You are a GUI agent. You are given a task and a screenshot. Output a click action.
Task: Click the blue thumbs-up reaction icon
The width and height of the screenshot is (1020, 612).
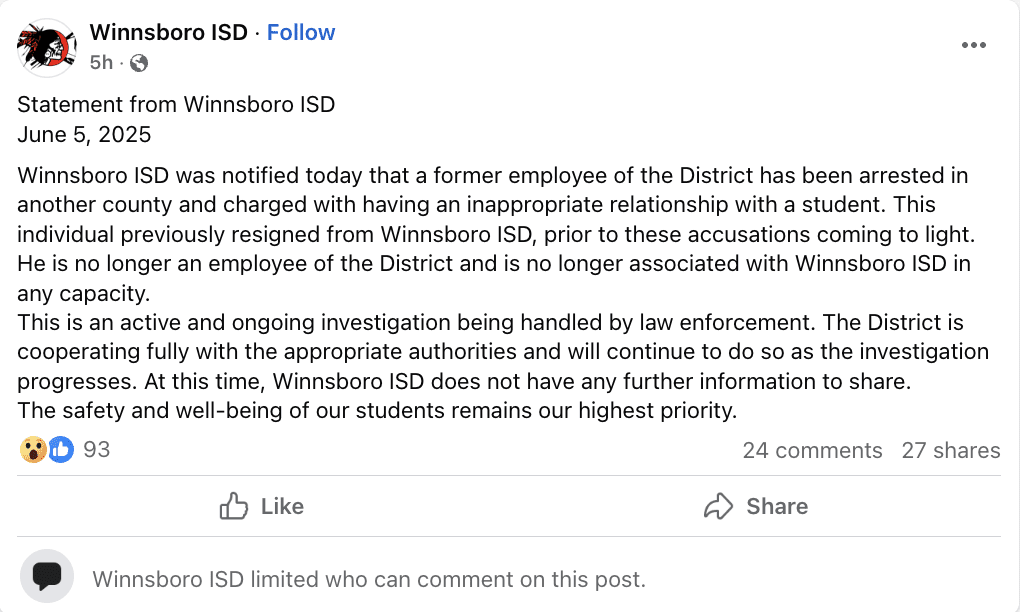click(x=61, y=449)
